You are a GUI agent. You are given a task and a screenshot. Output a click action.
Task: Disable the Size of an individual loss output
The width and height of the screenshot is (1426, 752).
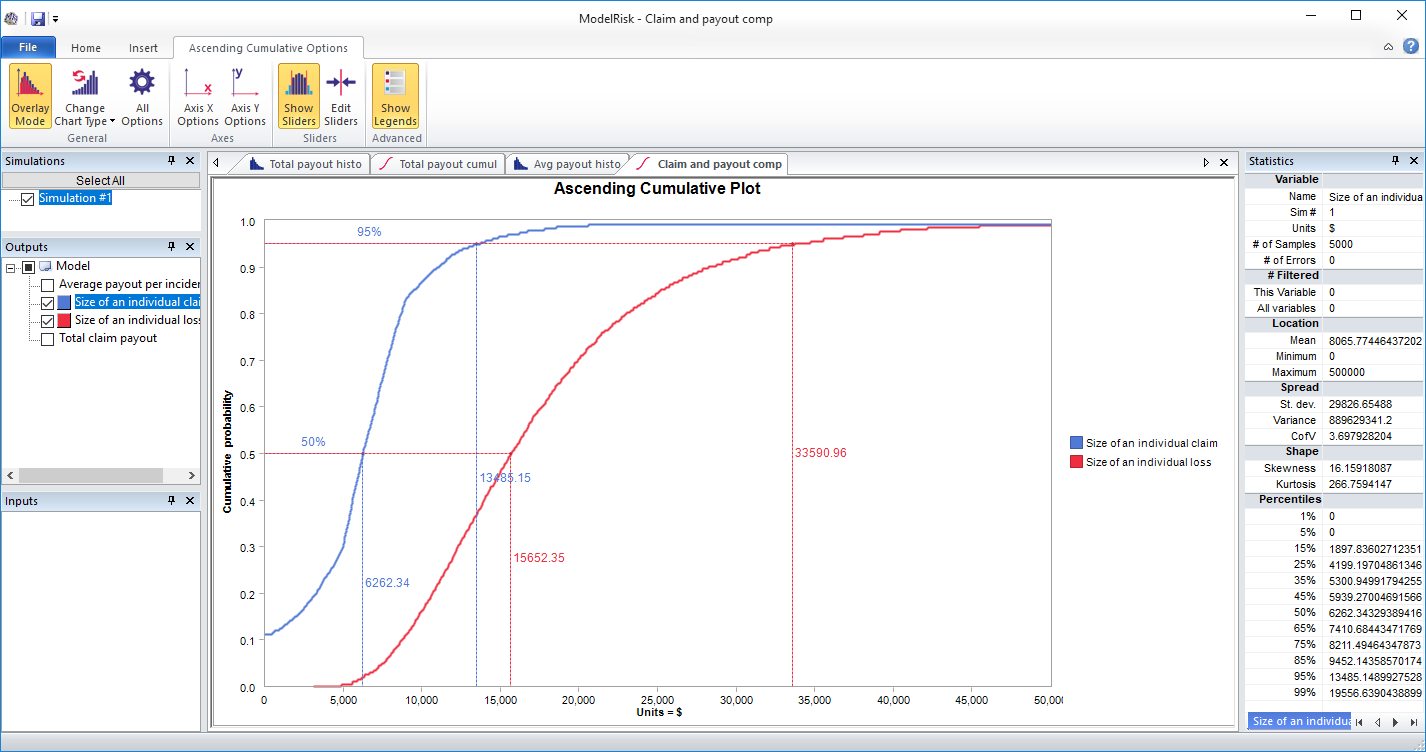(x=46, y=320)
